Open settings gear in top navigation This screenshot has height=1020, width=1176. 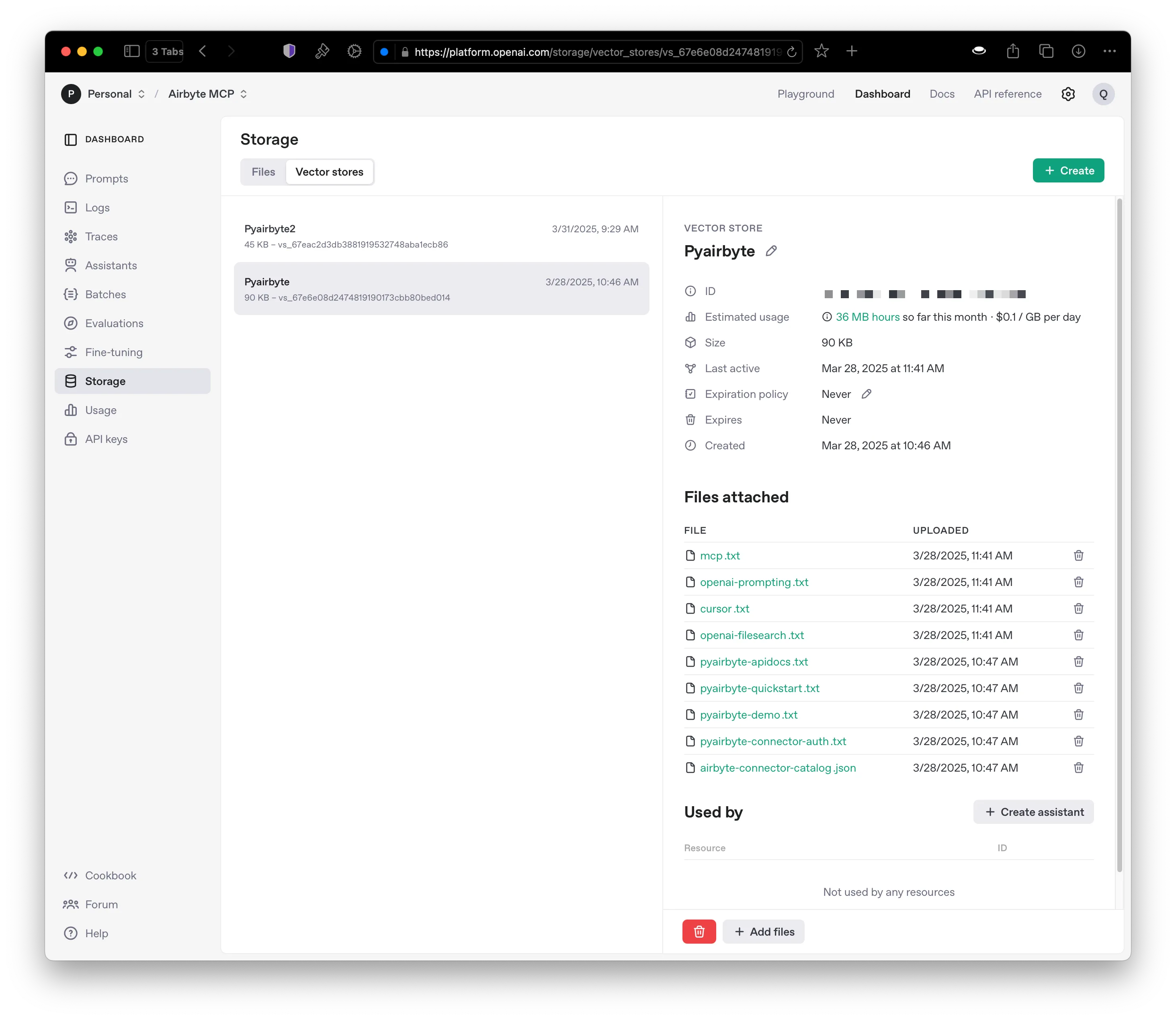[x=1068, y=94]
